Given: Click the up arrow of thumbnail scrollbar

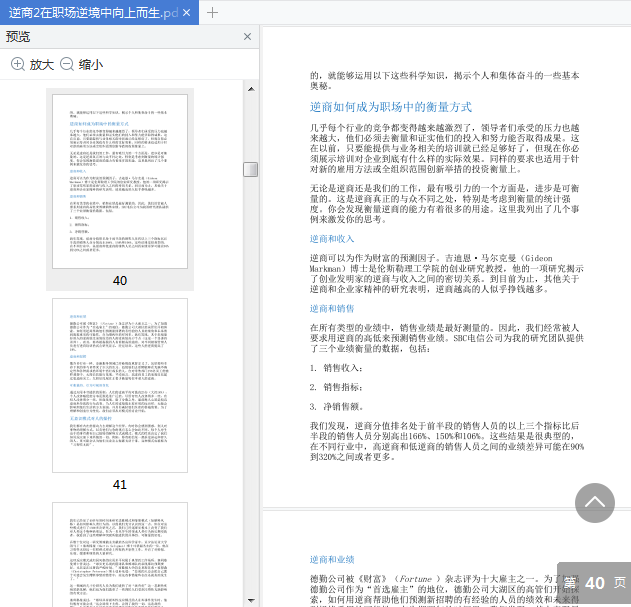Looking at the screenshot, I should pos(250,87).
